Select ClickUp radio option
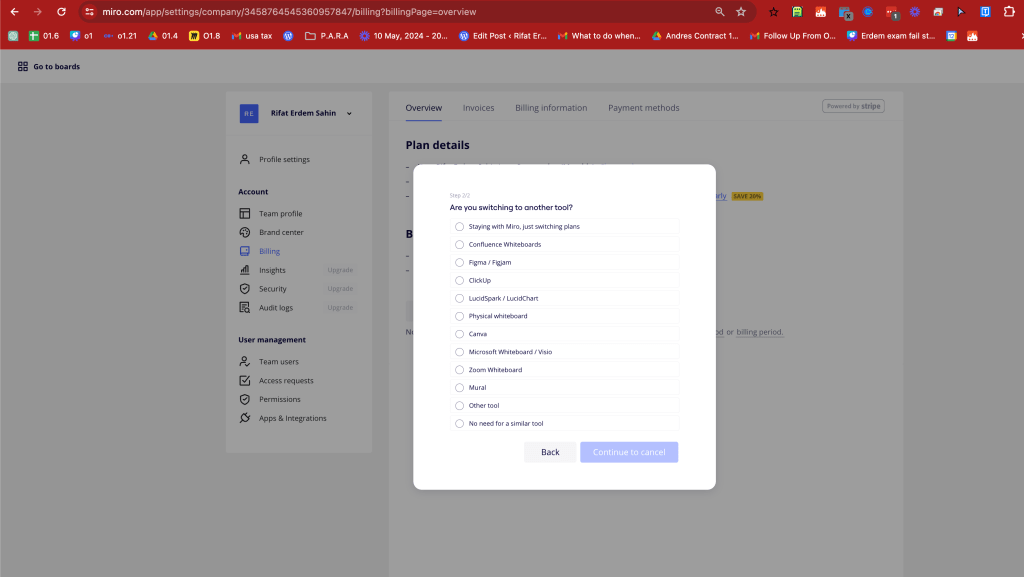The width and height of the screenshot is (1024, 577). click(x=459, y=280)
